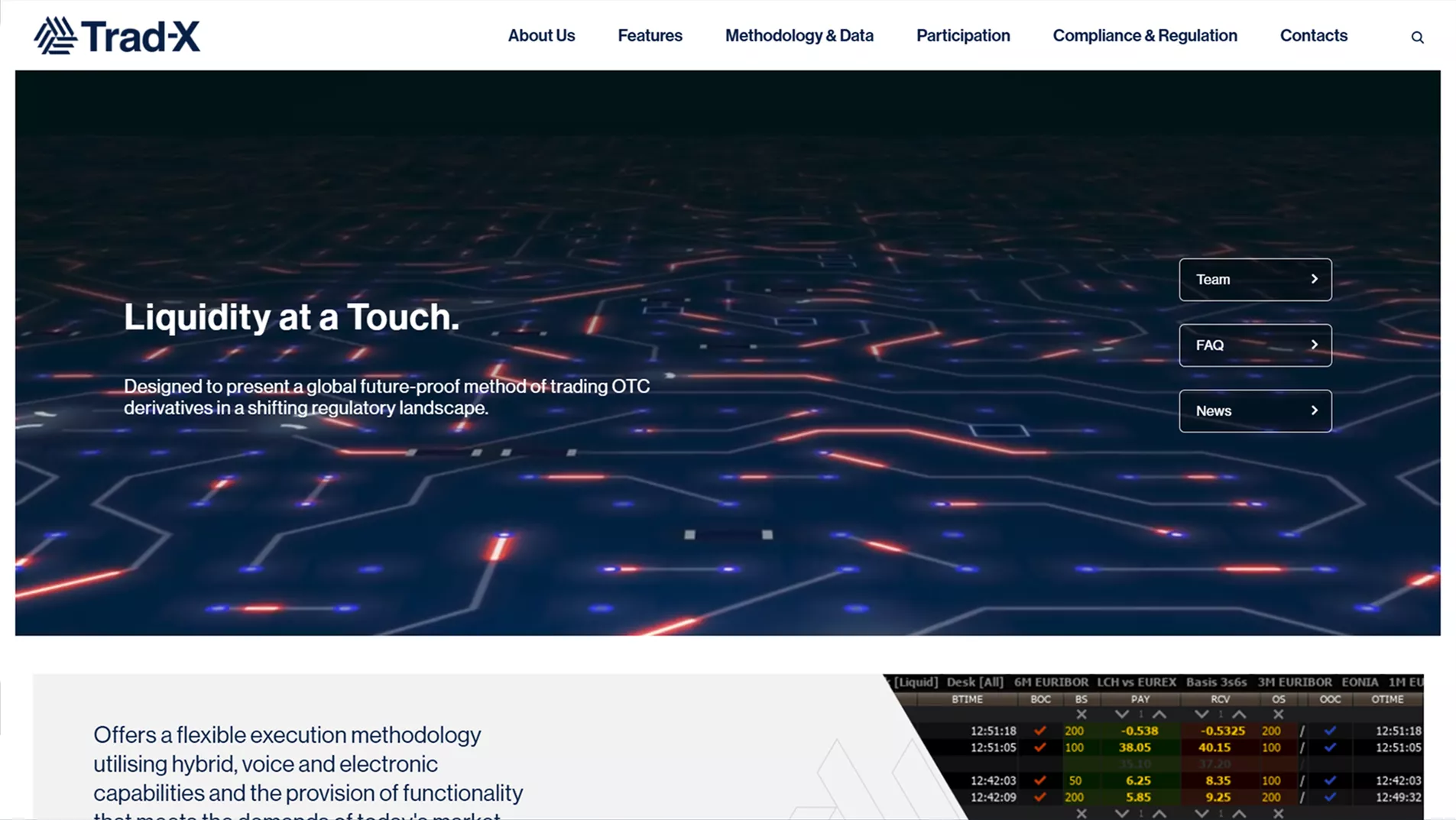Click the 3M EURIBOR tab in trading image
1456x820 pixels.
point(1294,682)
